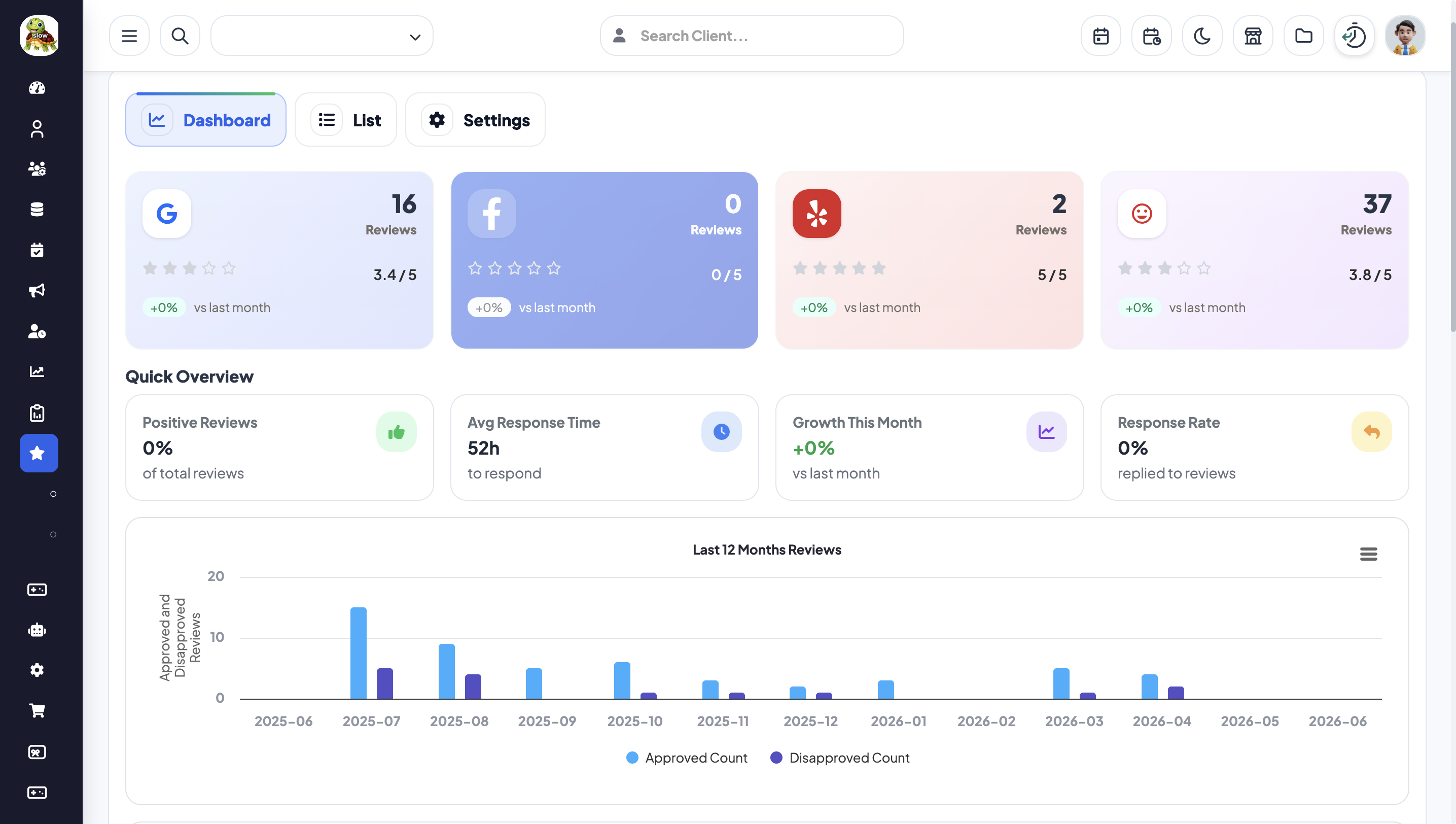Click the turtle logo in sidebar
Screen dimensions: 1456x824
point(39,35)
